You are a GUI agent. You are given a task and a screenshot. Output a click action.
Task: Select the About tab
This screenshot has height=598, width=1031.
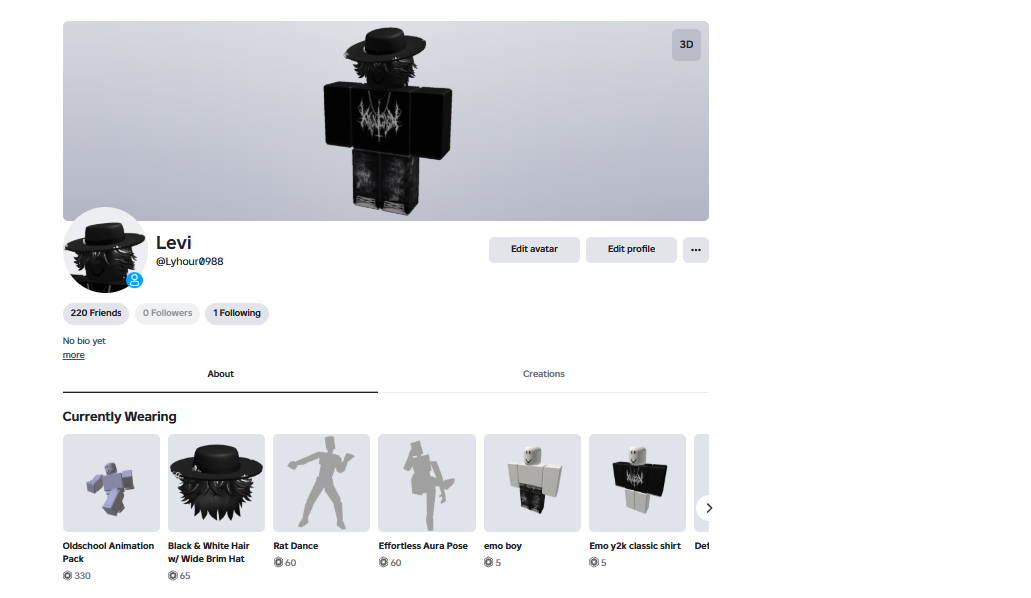click(220, 374)
